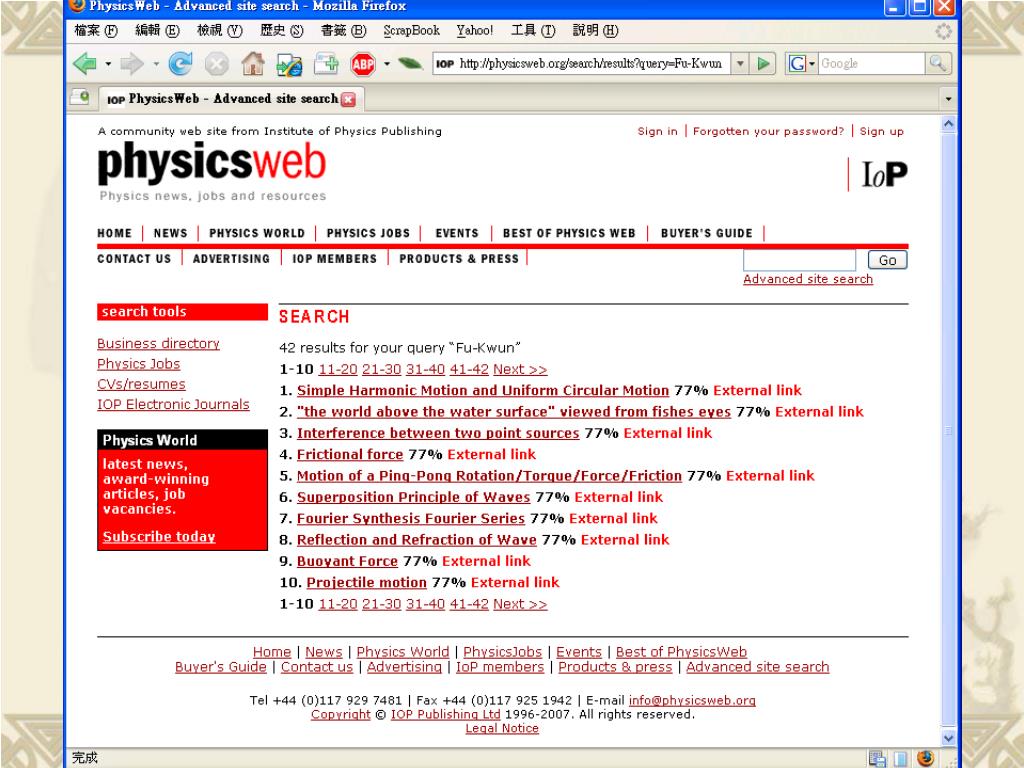Click in the URL address field

pyautogui.click(x=593, y=63)
